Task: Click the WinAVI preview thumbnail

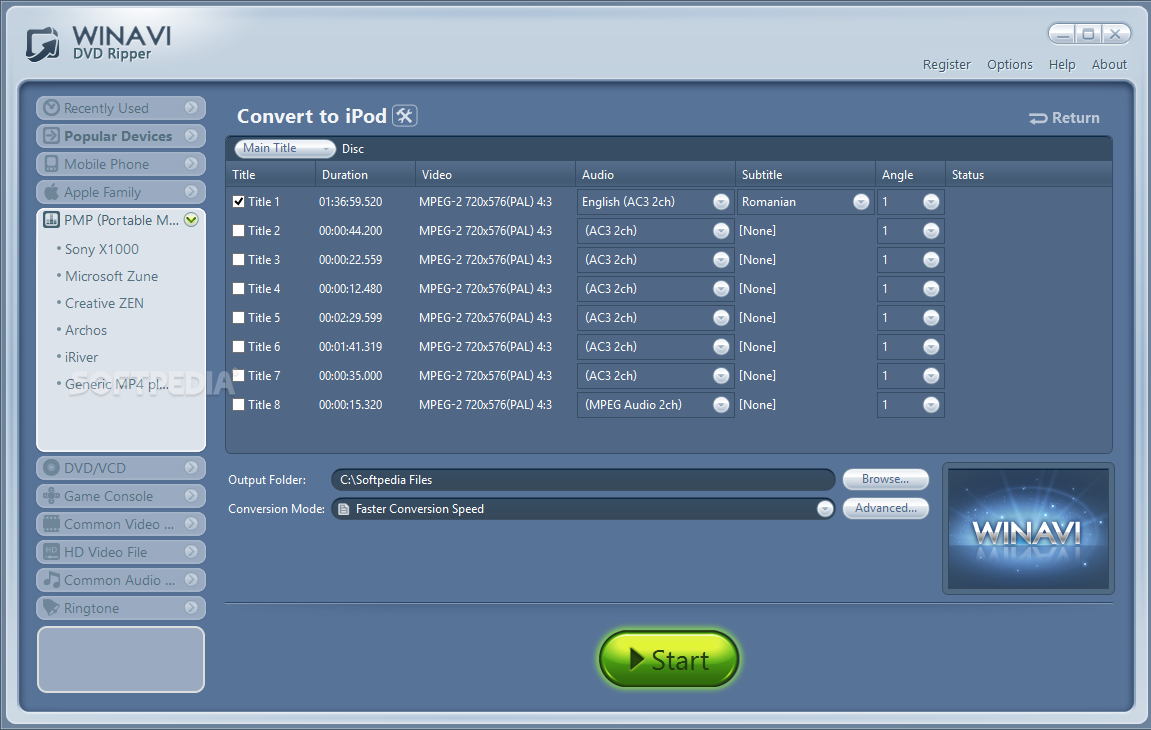Action: (1028, 529)
